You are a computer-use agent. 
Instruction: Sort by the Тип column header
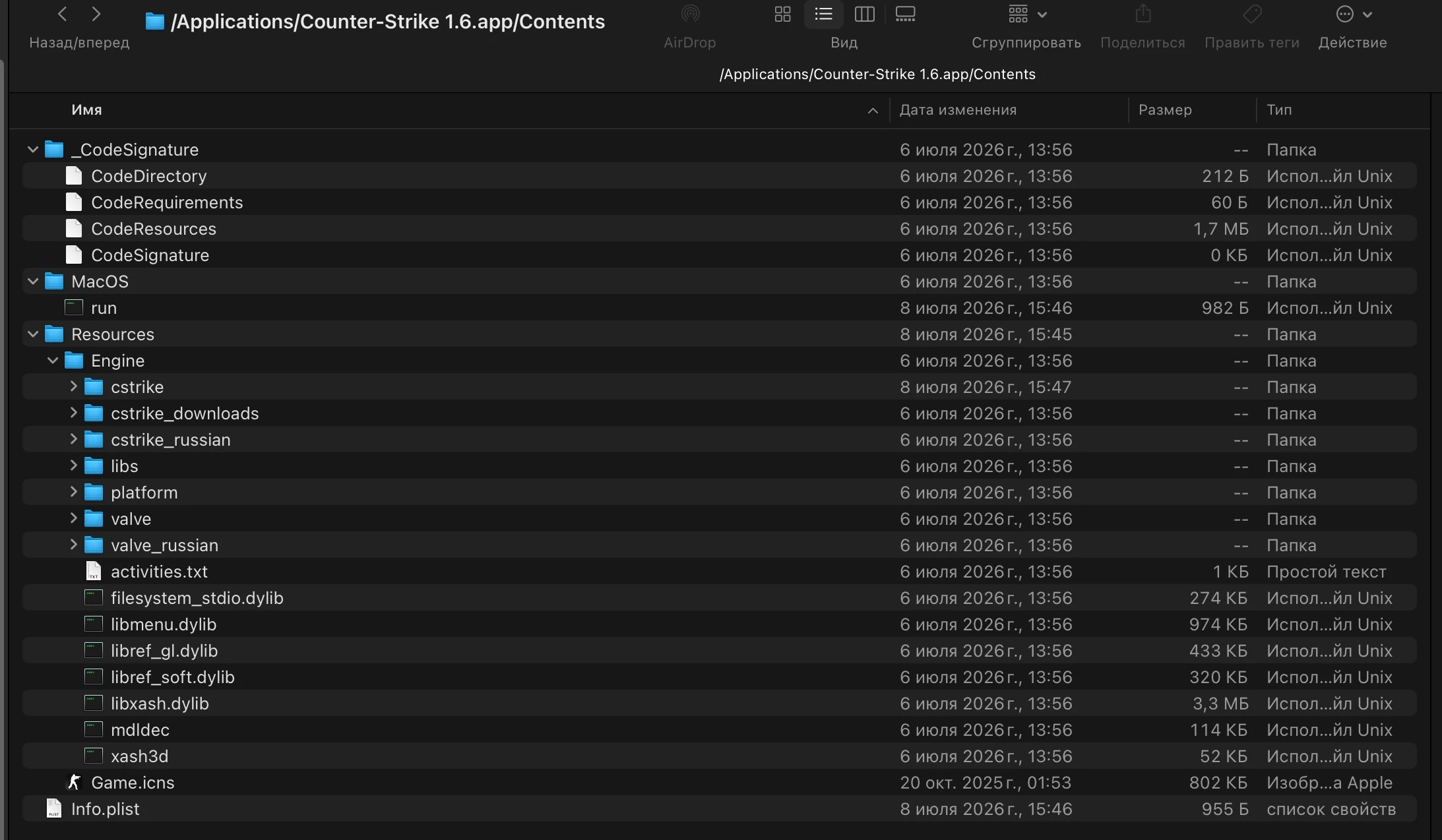[x=1279, y=110]
